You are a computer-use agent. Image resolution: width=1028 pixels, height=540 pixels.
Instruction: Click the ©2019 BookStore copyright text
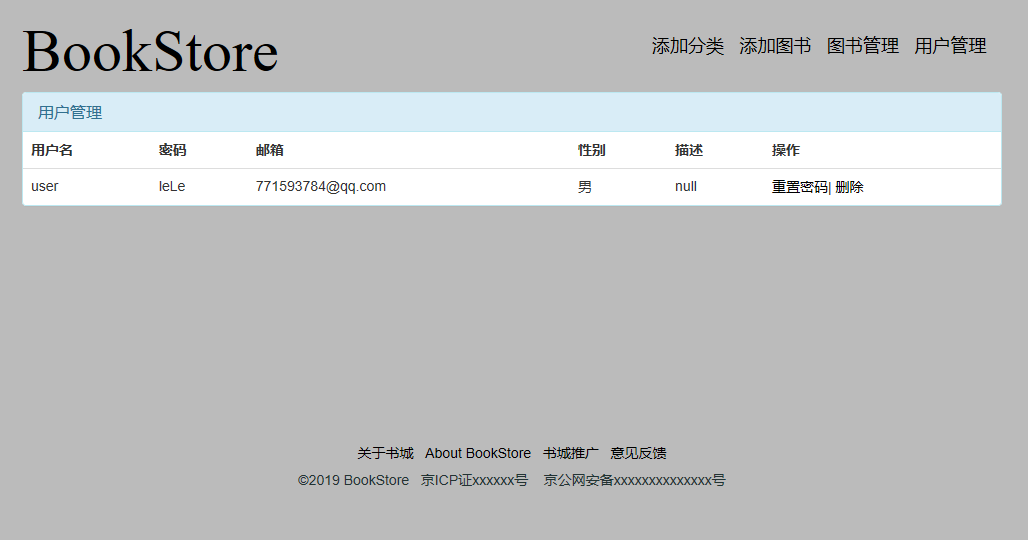tap(353, 480)
